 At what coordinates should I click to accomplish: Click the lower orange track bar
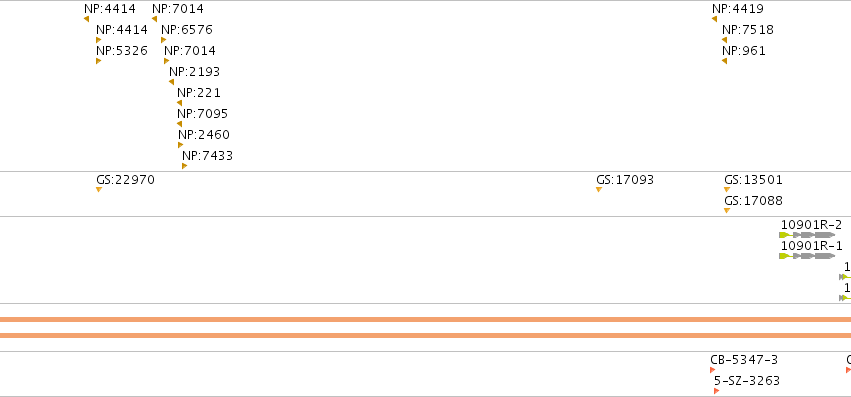426,336
